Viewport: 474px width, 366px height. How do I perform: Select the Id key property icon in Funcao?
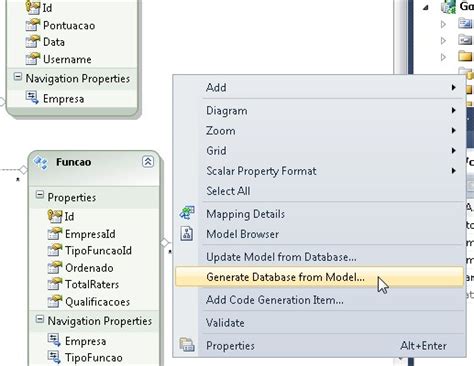point(55,216)
